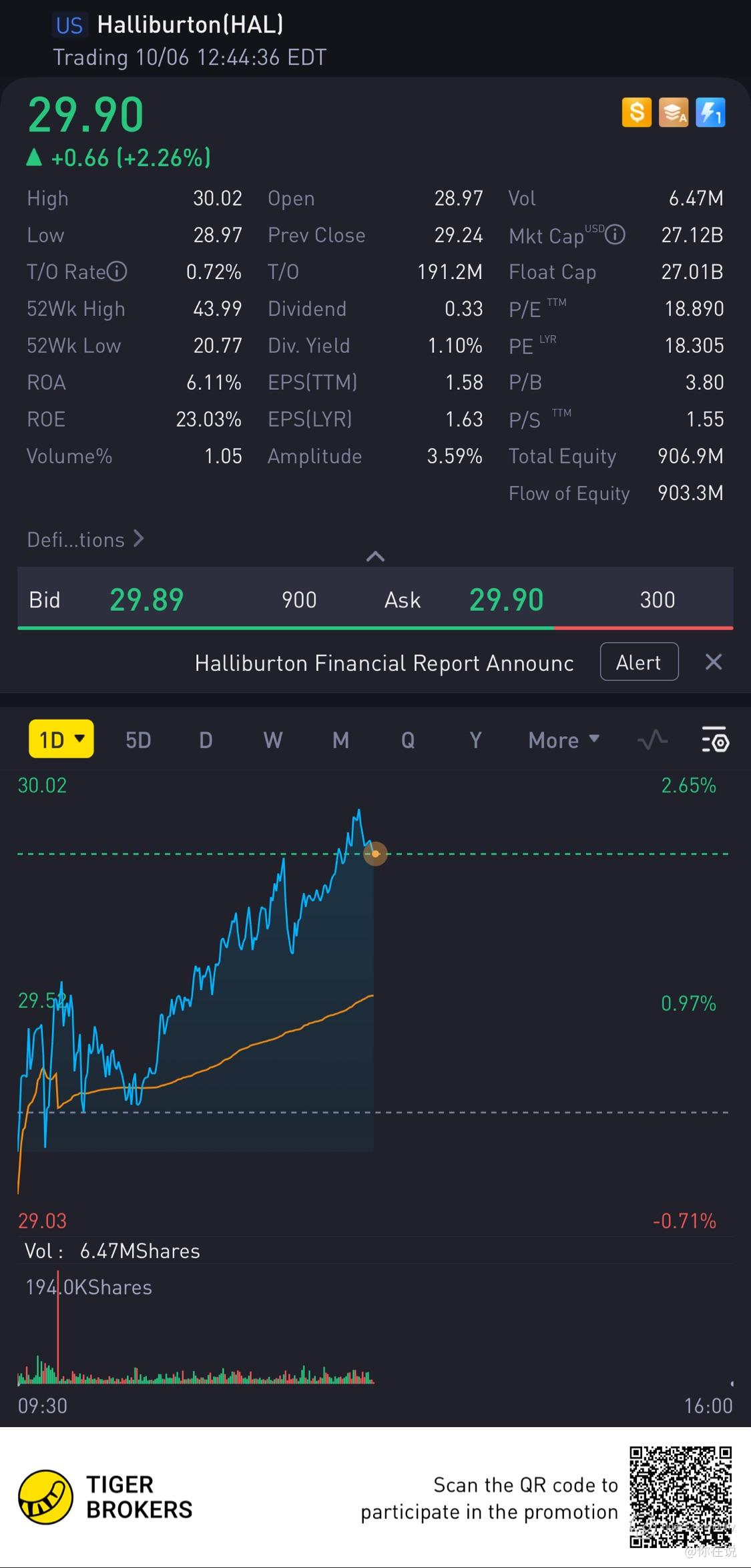Open Mkt Cap info icon
The width and height of the screenshot is (751, 1568).
[x=615, y=234]
